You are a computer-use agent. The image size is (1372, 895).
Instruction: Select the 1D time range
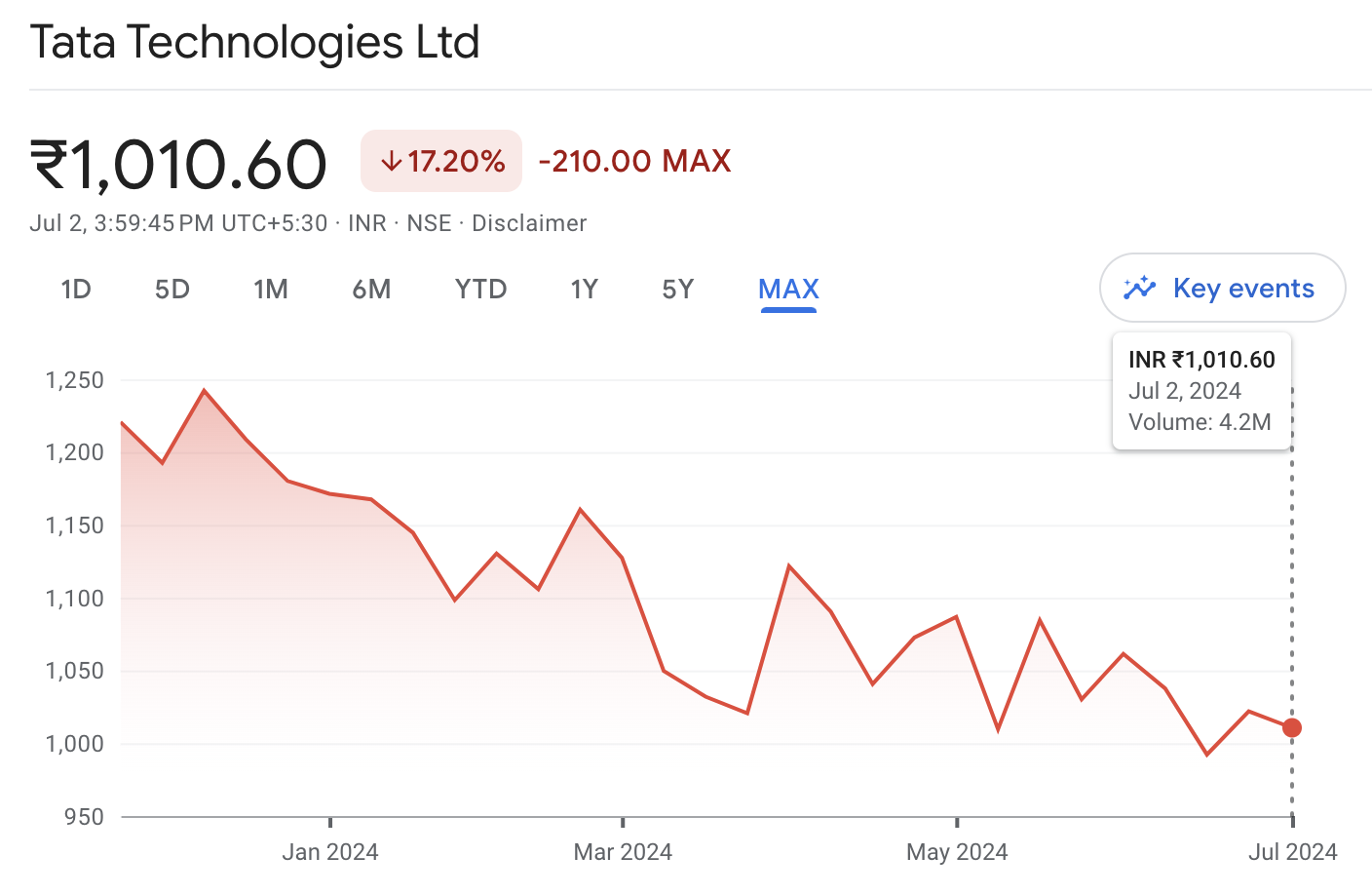click(76, 289)
